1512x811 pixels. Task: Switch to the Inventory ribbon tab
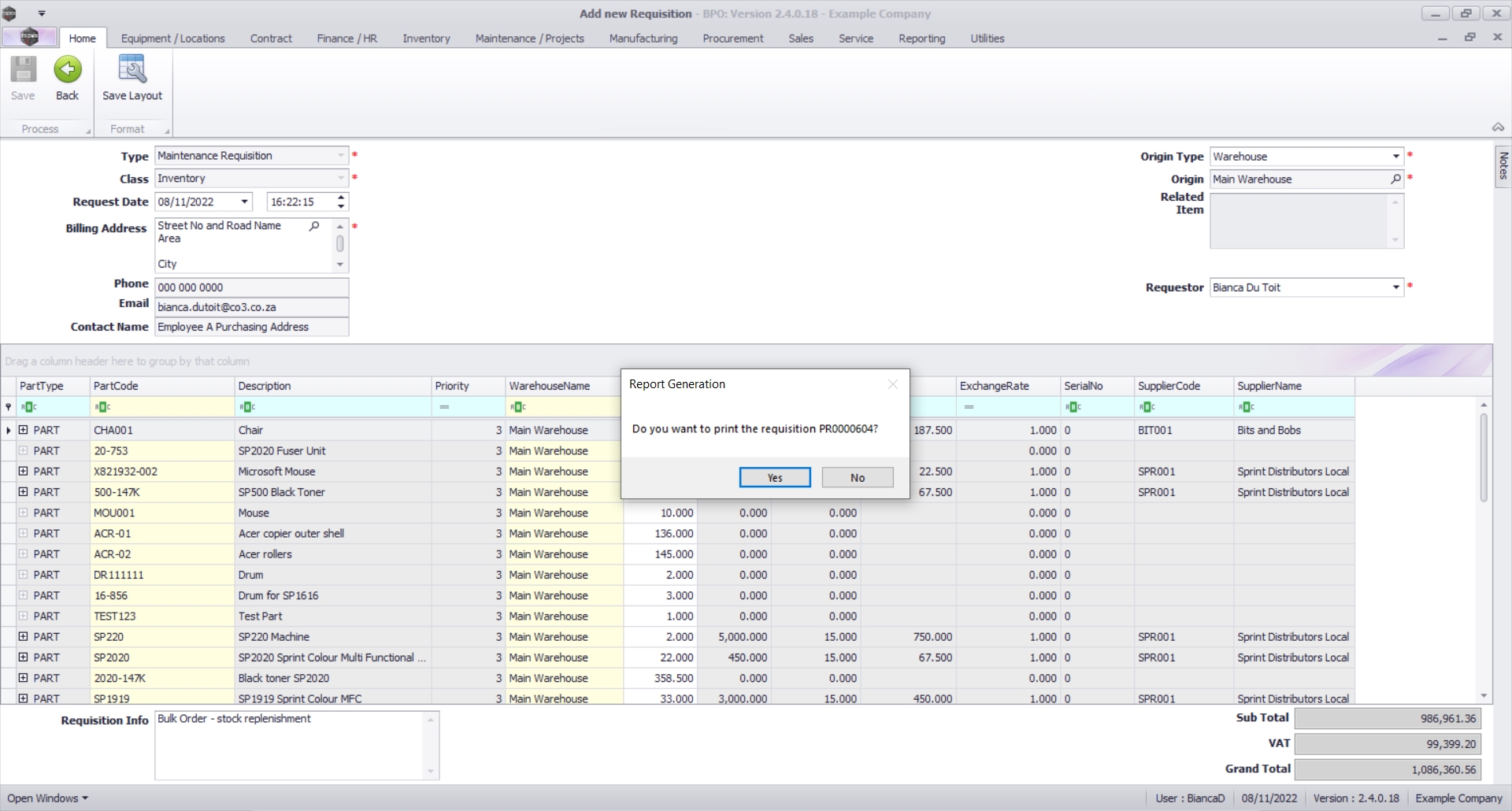pos(426,39)
